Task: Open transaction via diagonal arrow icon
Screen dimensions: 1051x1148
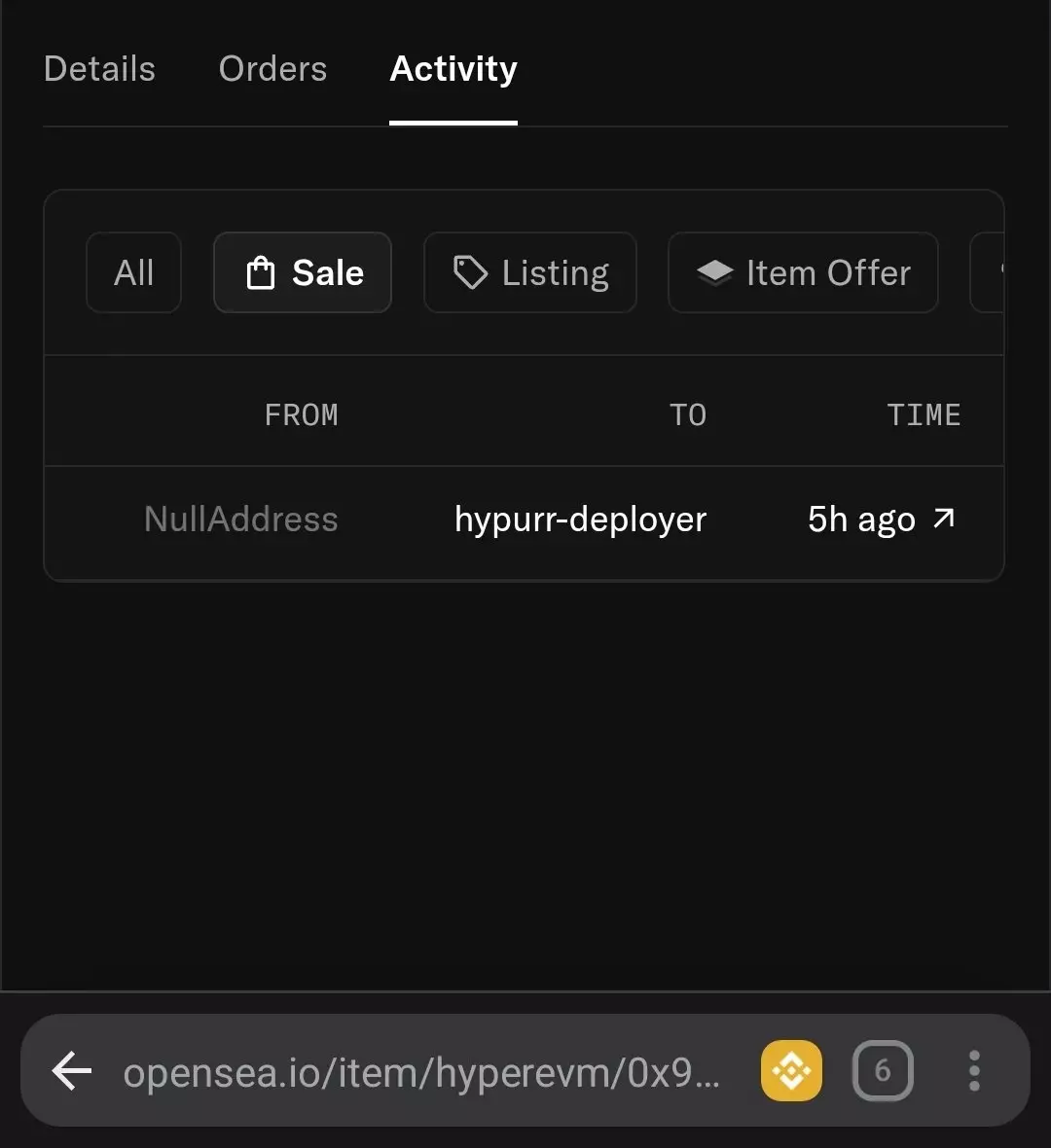Action: click(943, 519)
